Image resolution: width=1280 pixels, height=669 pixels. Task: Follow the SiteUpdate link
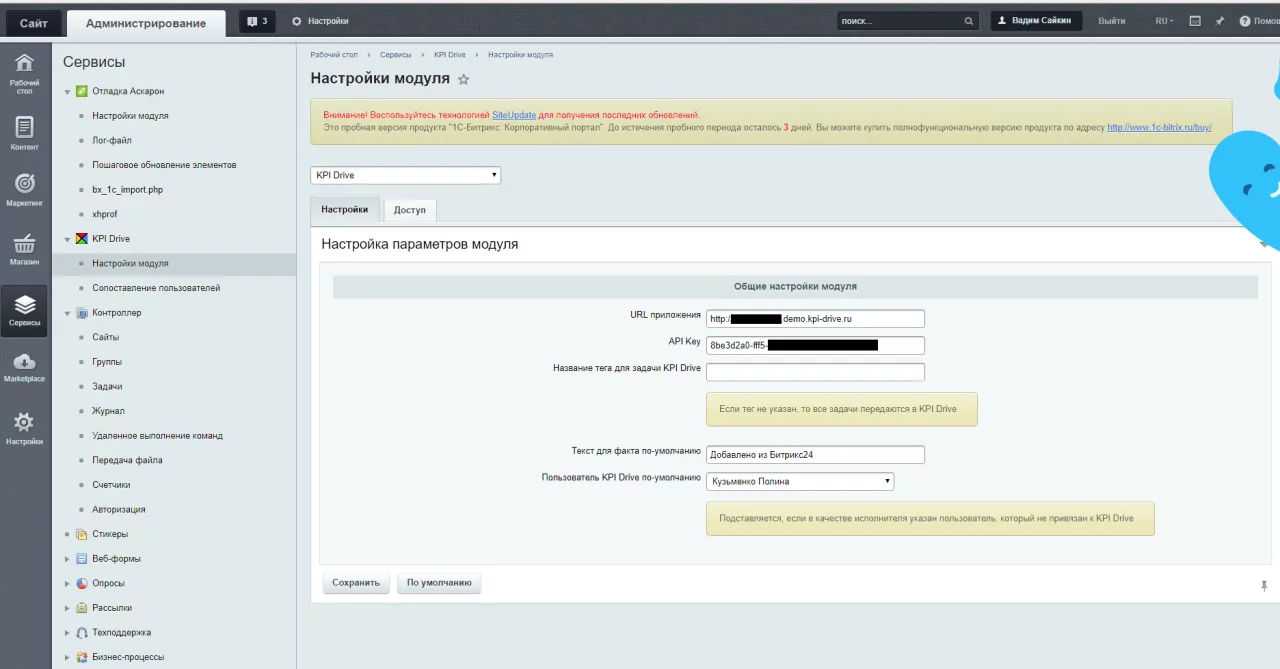[514, 115]
